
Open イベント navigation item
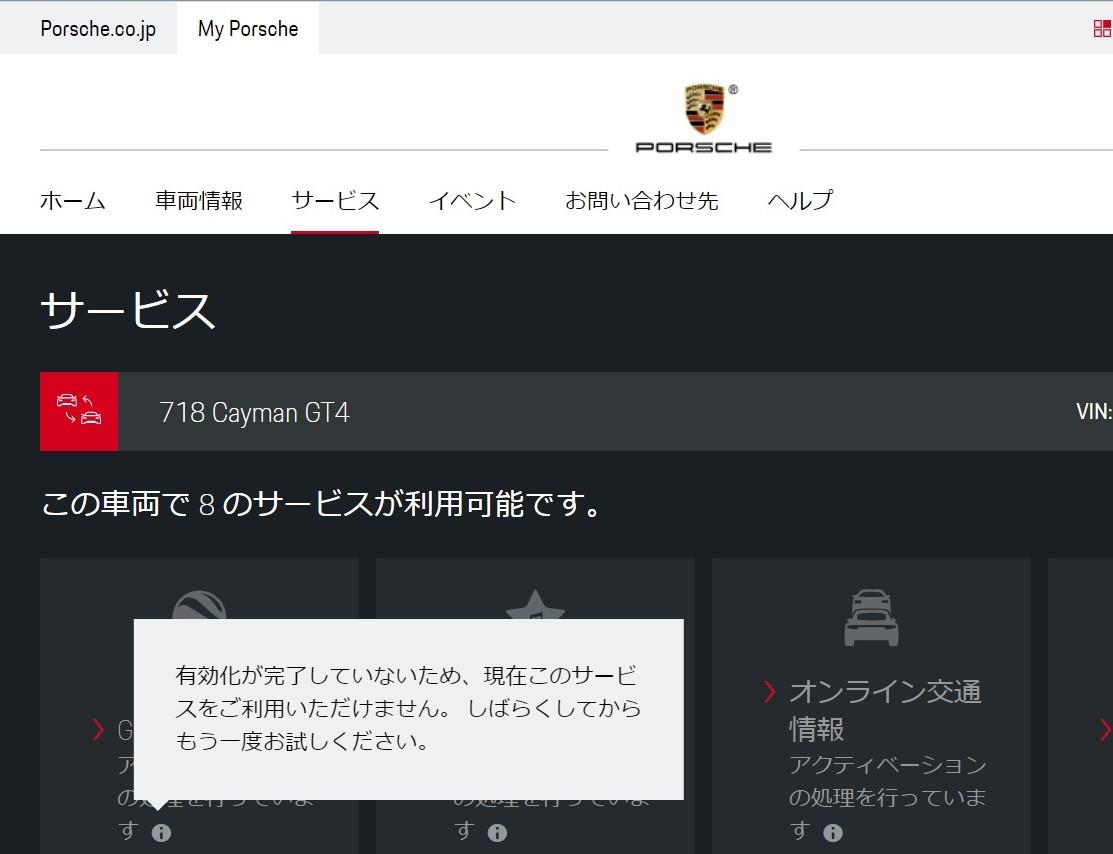pos(472,200)
